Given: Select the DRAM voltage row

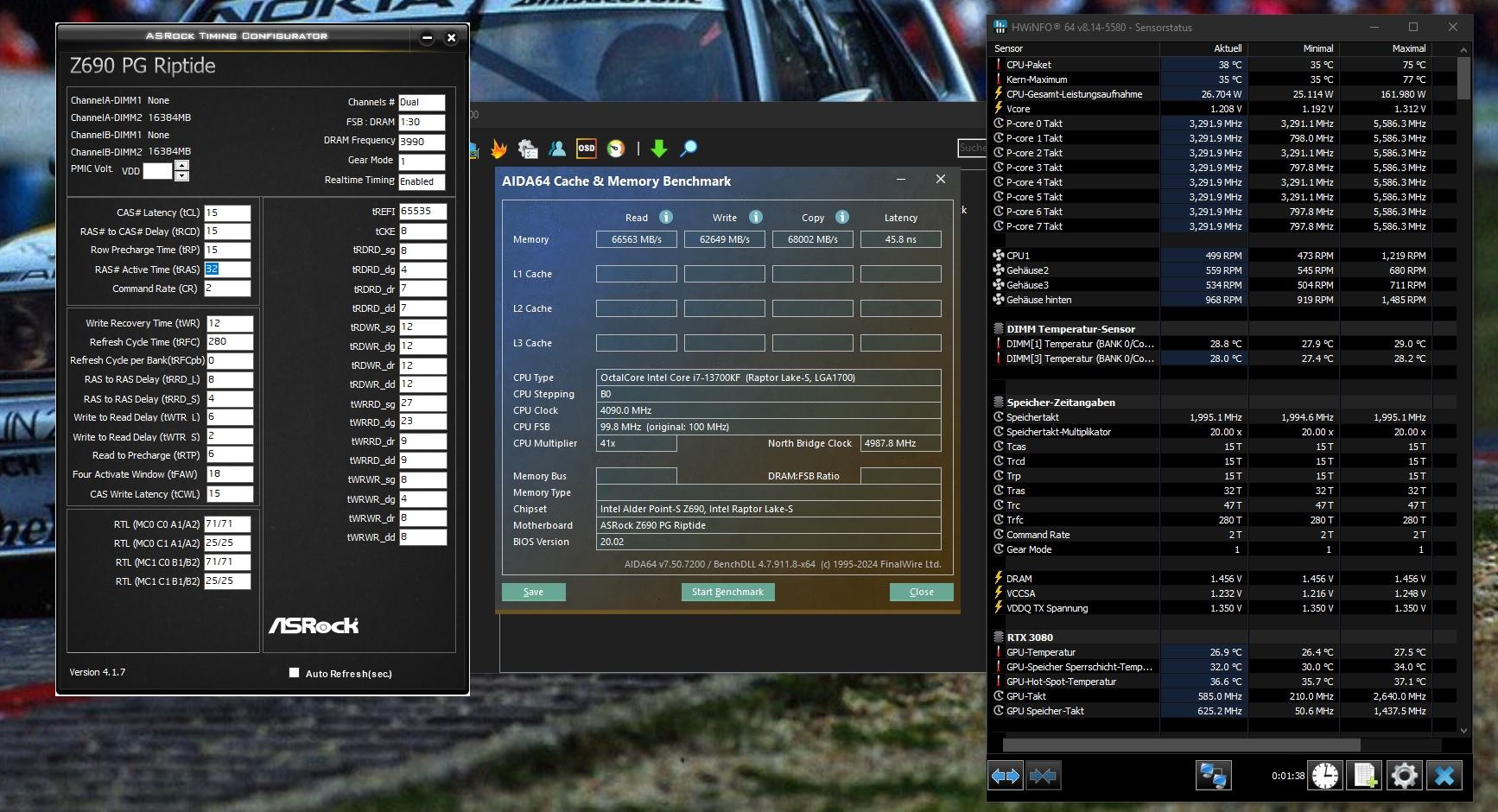Looking at the screenshot, I should pyautogui.click(x=1222, y=579).
